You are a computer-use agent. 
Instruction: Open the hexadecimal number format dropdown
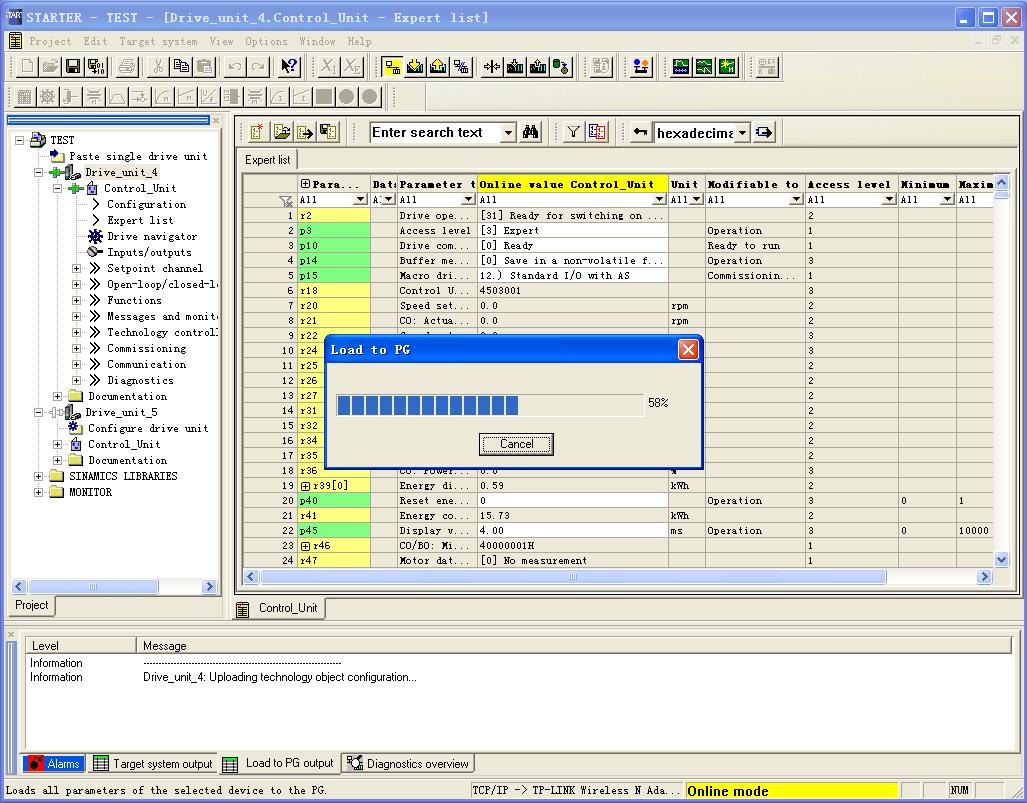[743, 133]
